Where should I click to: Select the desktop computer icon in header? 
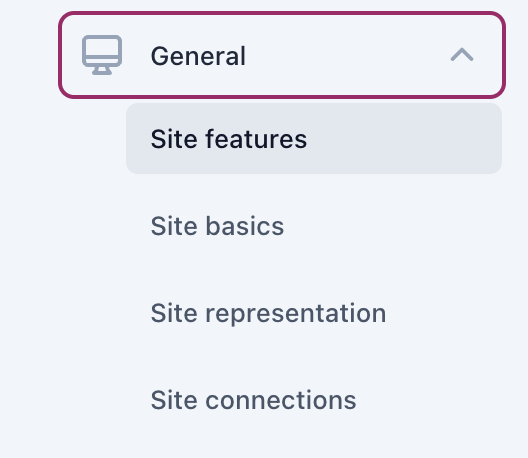102,55
